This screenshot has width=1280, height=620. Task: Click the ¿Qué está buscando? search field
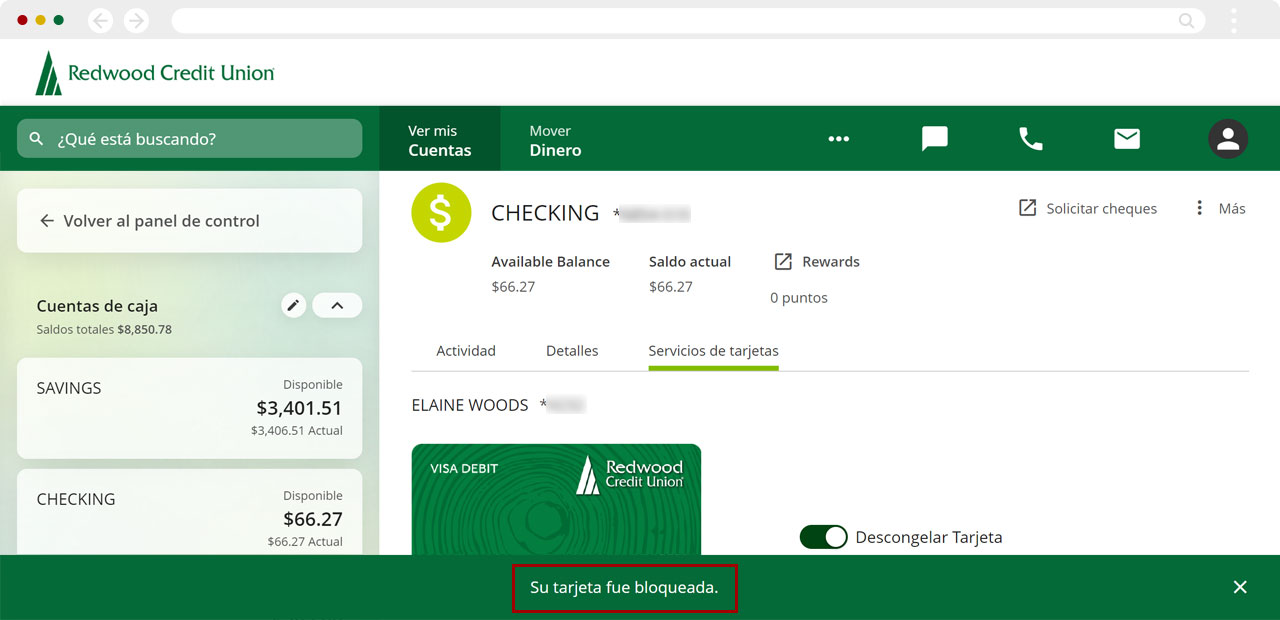coord(190,139)
